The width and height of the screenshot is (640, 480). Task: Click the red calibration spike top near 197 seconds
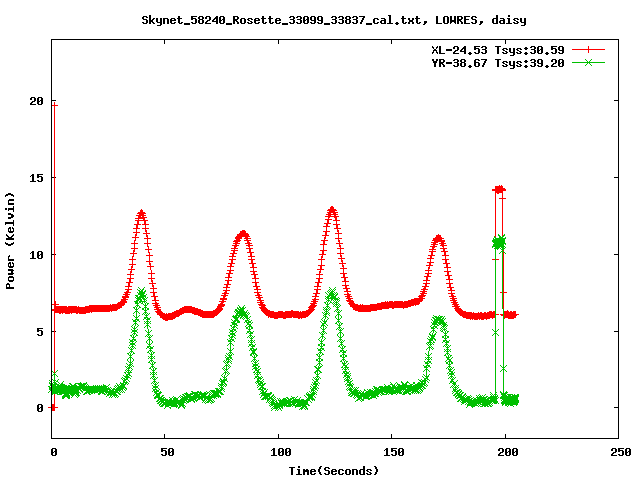coord(499,189)
